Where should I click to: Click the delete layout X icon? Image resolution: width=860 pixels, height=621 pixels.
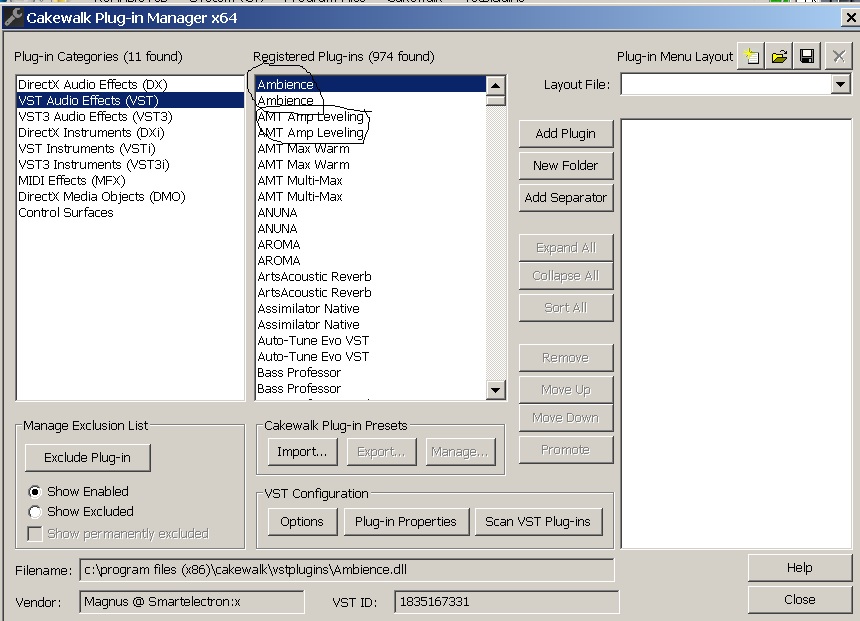(x=838, y=57)
